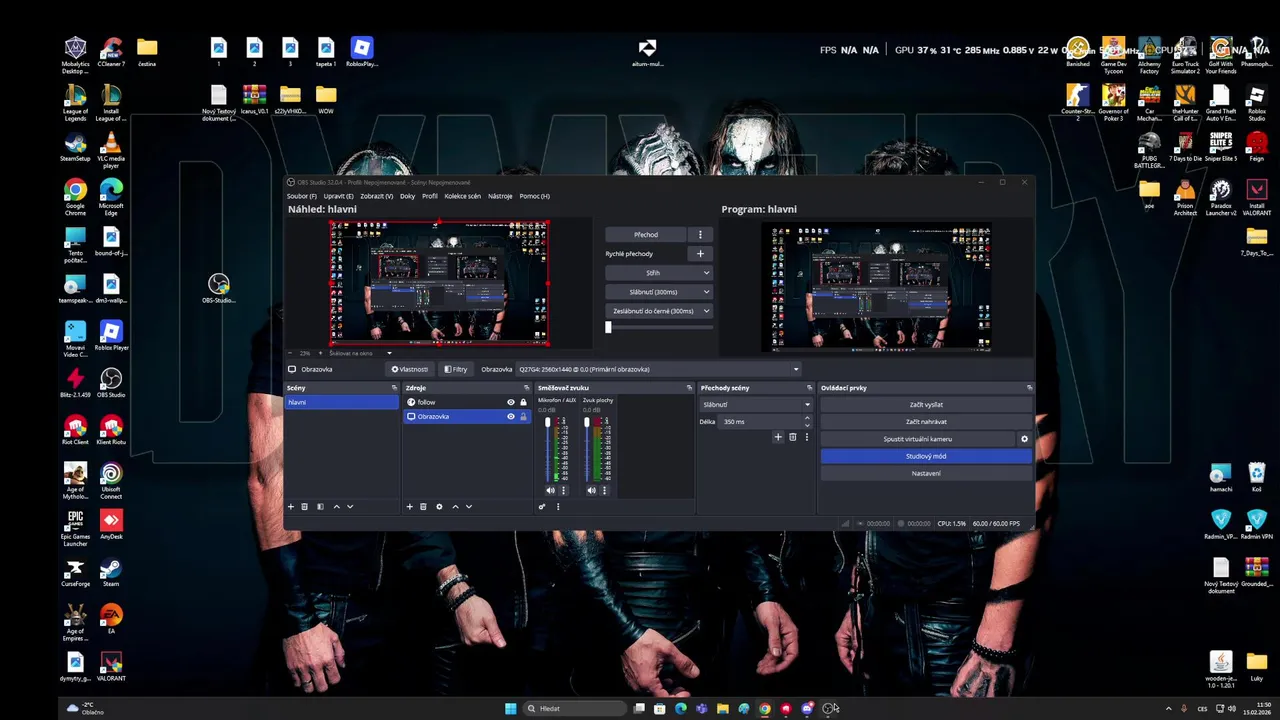The image size is (1280, 720).
Task: Open Nastavení button in controls
Action: (x=926, y=473)
